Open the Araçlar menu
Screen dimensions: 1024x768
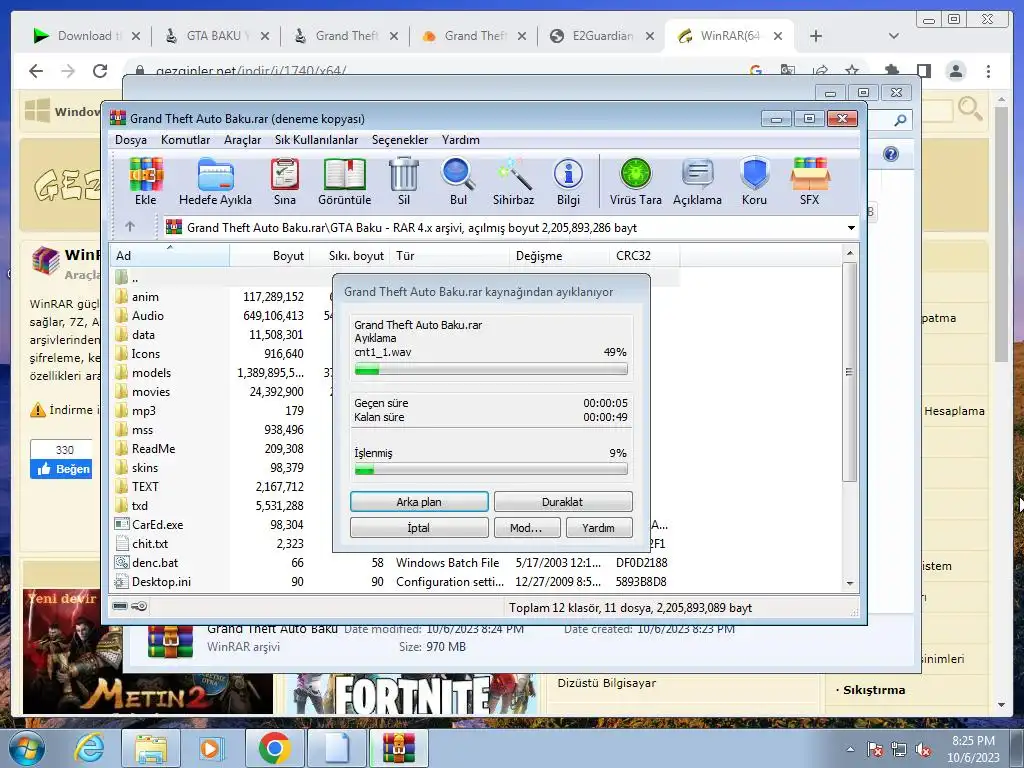coord(242,140)
